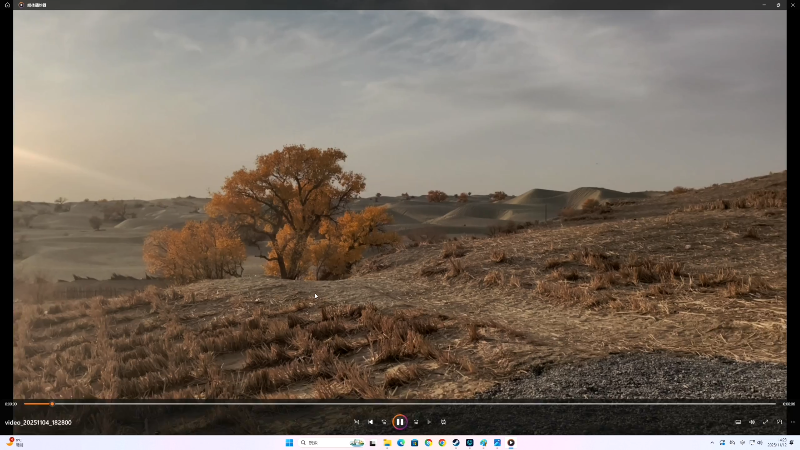Skip forward thirty seconds
This screenshot has width=800, height=450.
[416, 422]
